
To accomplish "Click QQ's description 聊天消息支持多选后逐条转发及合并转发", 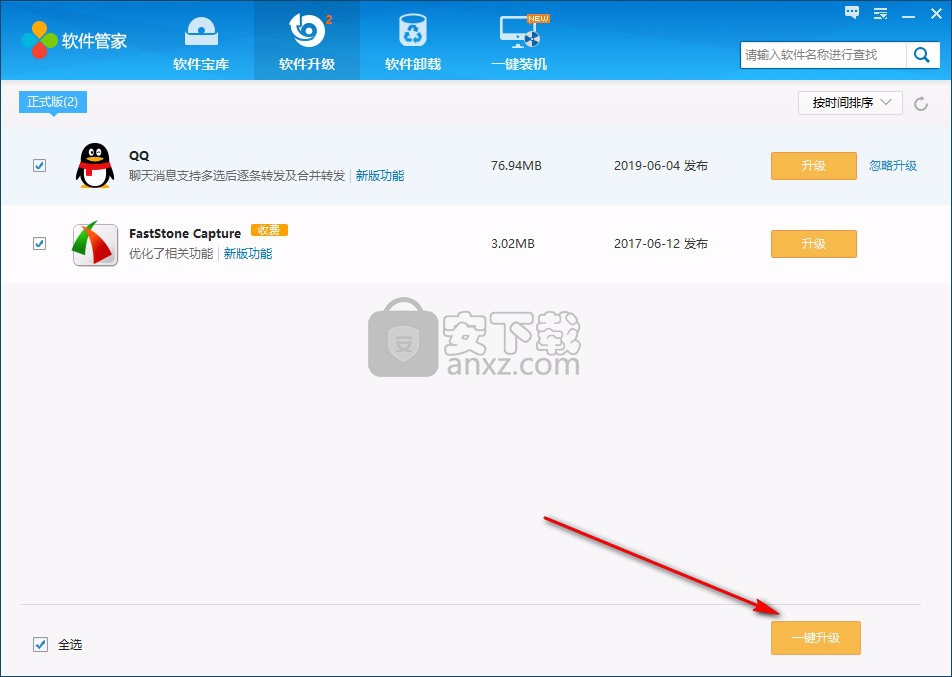I will [x=237, y=175].
